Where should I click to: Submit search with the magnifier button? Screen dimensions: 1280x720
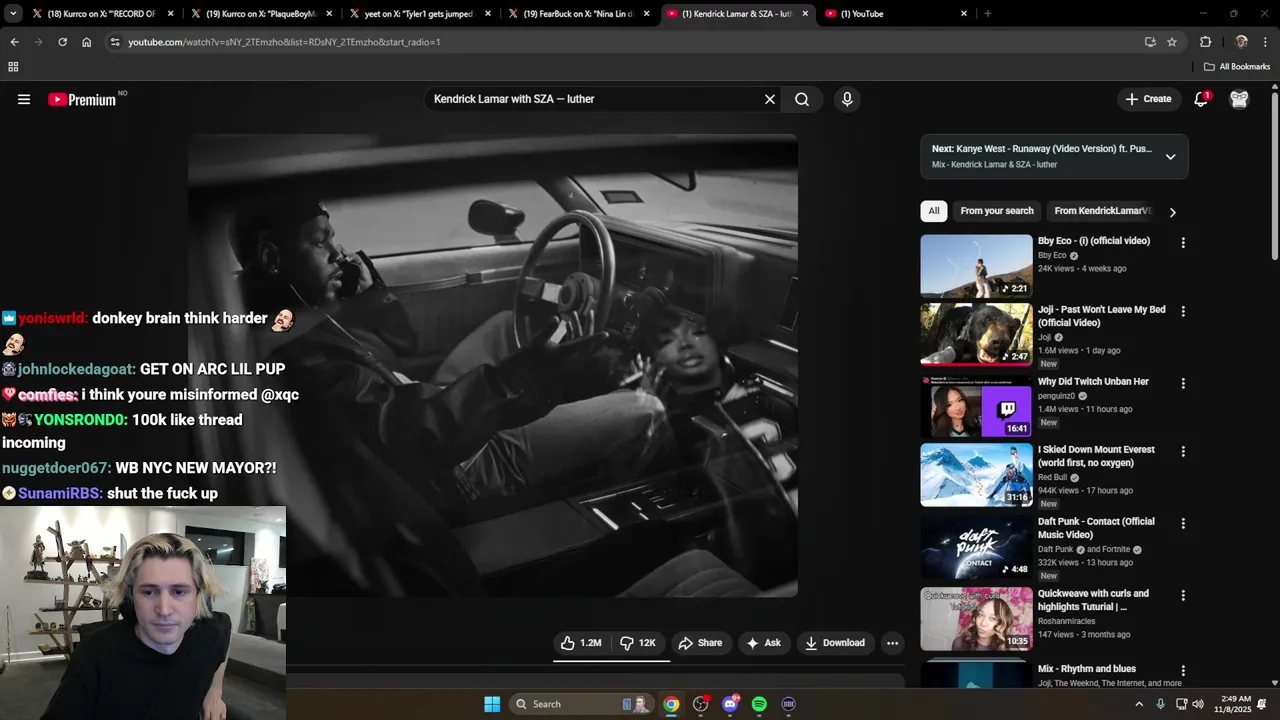point(802,99)
